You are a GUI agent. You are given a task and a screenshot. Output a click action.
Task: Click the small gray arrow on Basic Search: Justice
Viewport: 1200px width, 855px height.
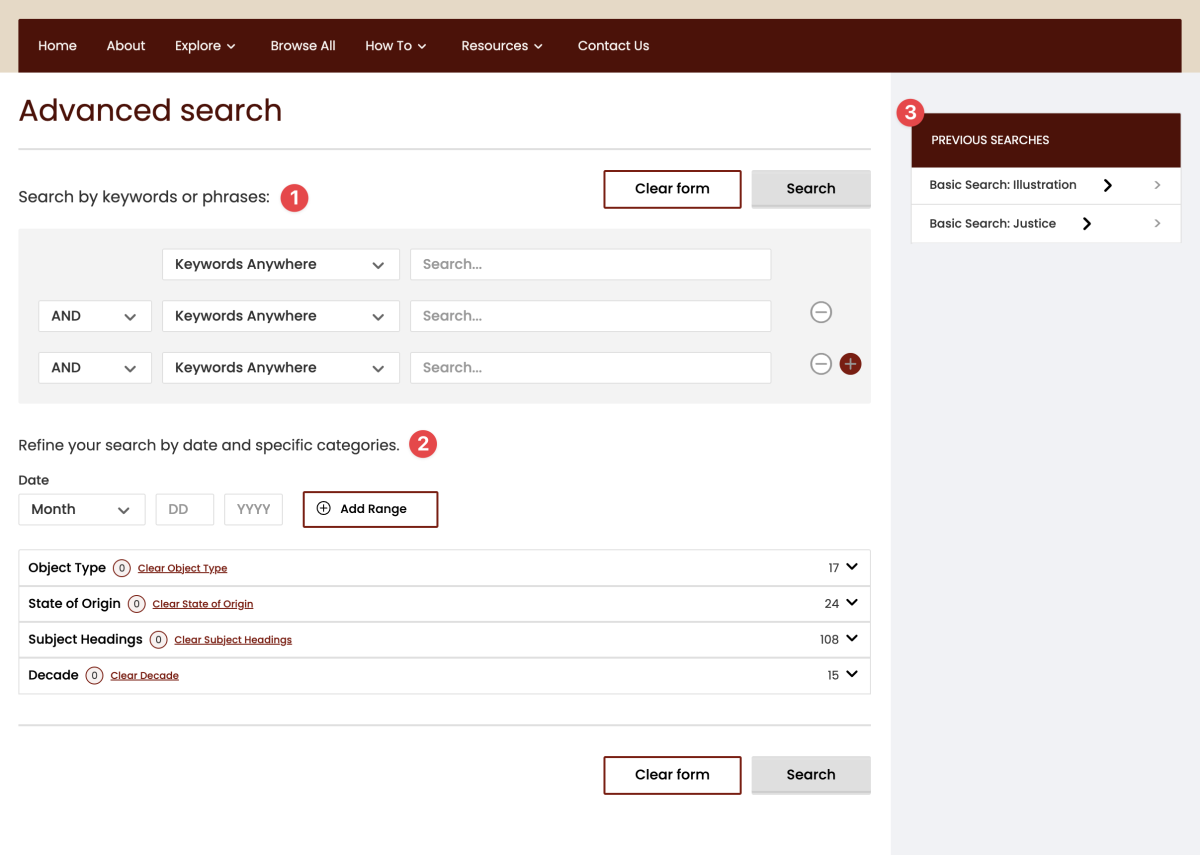tap(1157, 224)
